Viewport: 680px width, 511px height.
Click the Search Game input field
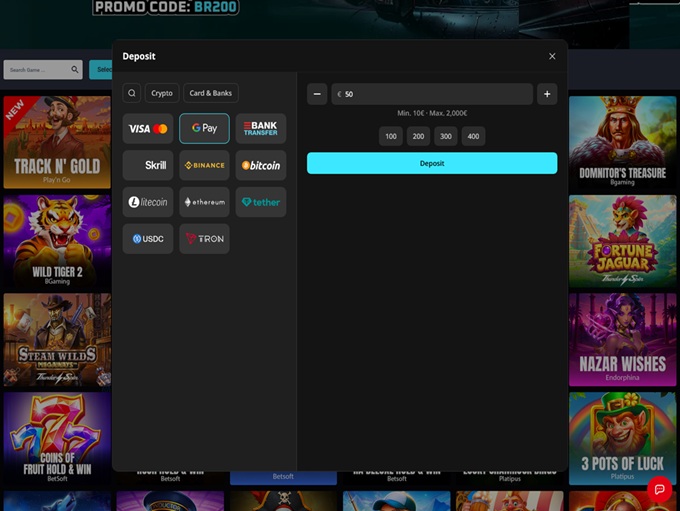[x=43, y=69]
